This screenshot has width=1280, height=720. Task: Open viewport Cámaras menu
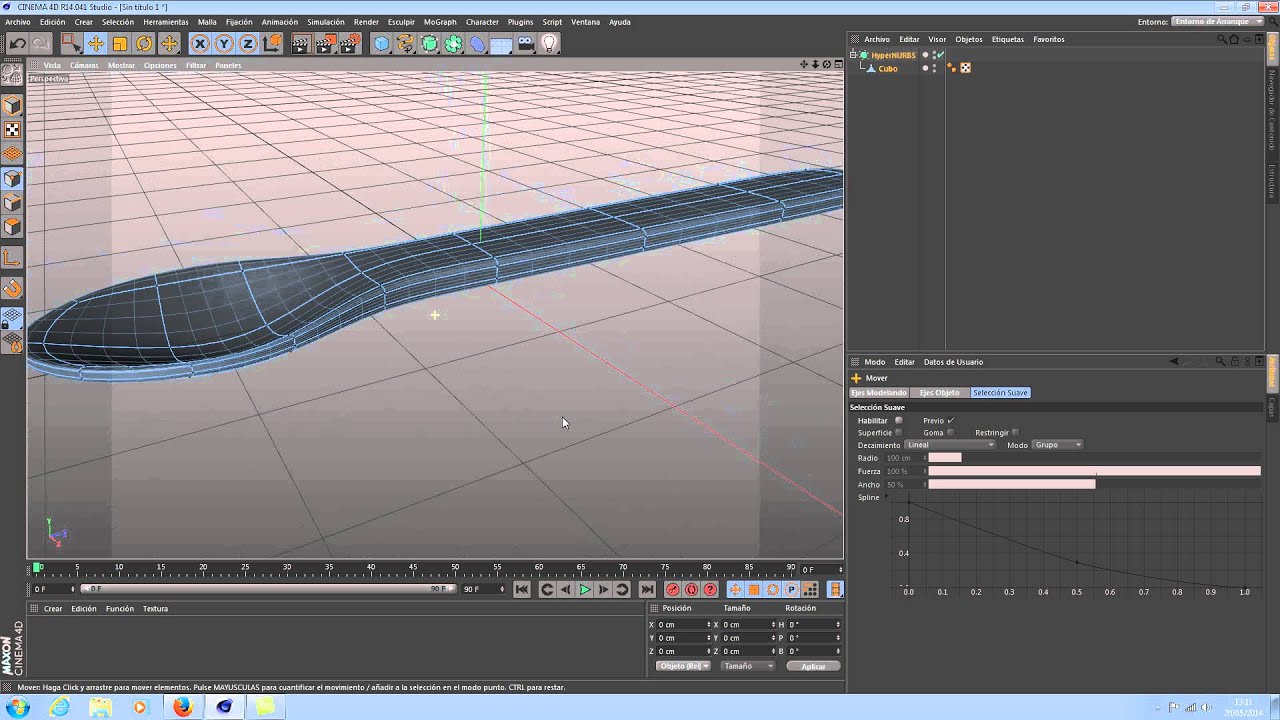tap(84, 66)
